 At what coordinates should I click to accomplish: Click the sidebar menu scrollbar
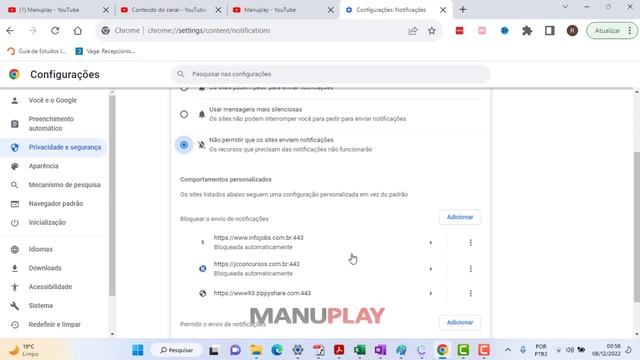tap(112, 196)
